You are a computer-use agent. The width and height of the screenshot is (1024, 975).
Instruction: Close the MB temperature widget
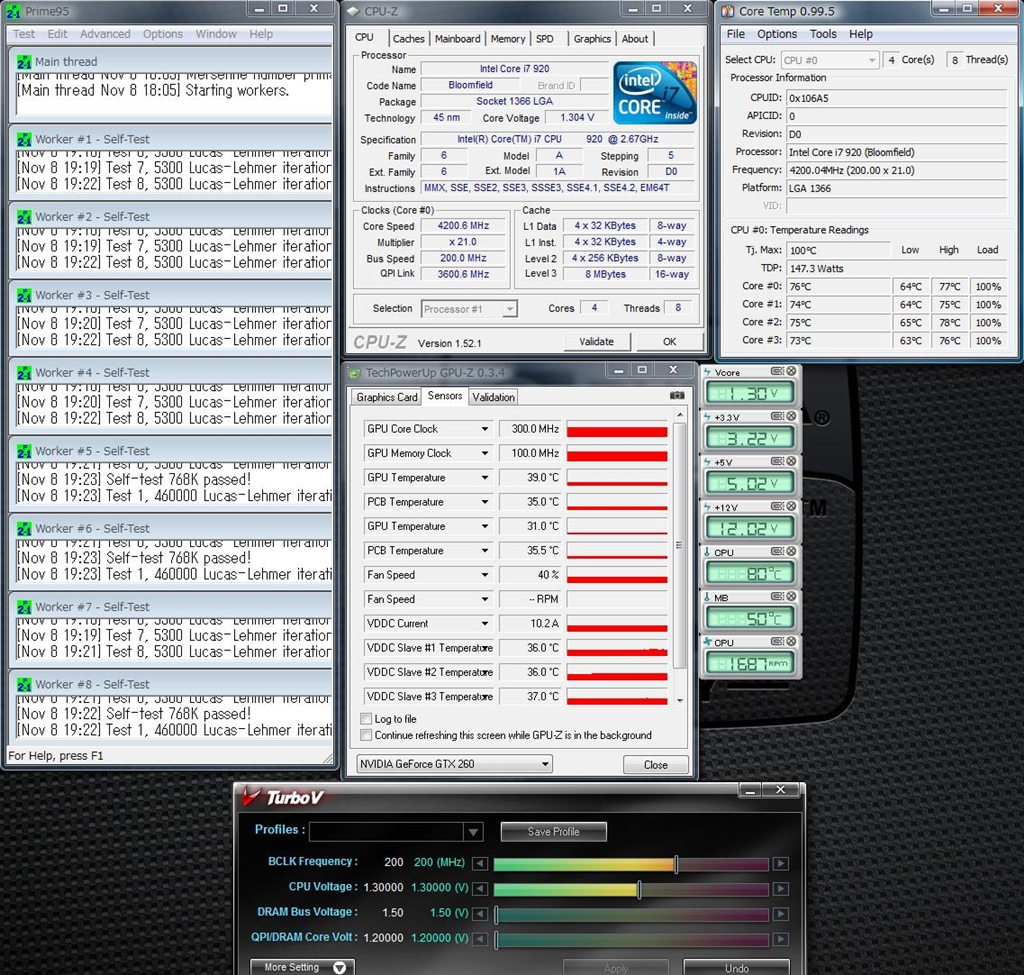791,596
